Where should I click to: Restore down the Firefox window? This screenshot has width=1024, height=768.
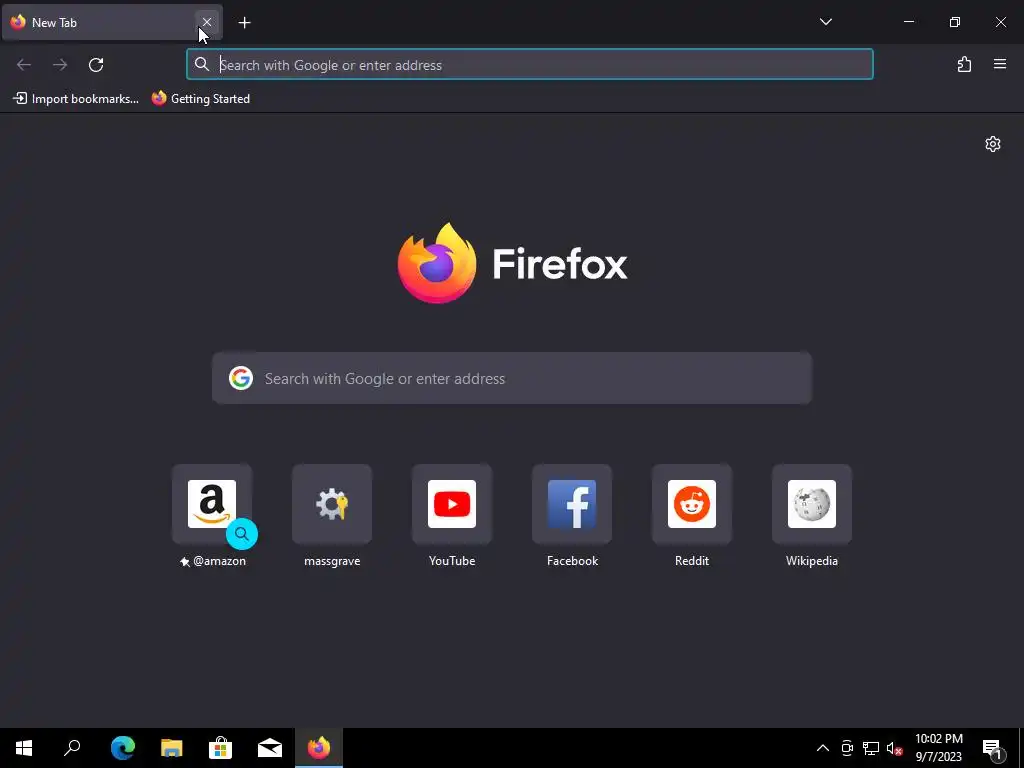tap(955, 22)
